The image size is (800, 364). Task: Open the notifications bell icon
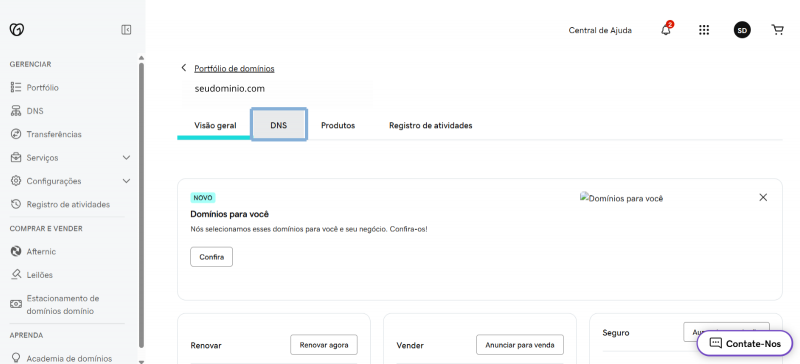pos(666,30)
